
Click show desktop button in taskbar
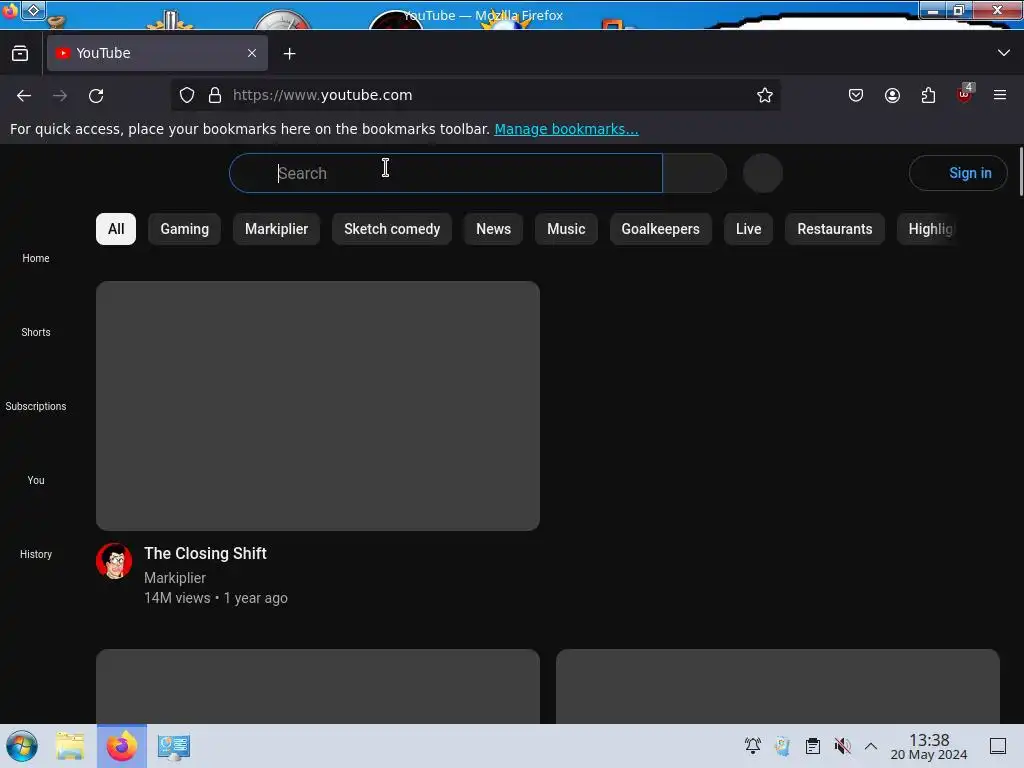coord(998,746)
